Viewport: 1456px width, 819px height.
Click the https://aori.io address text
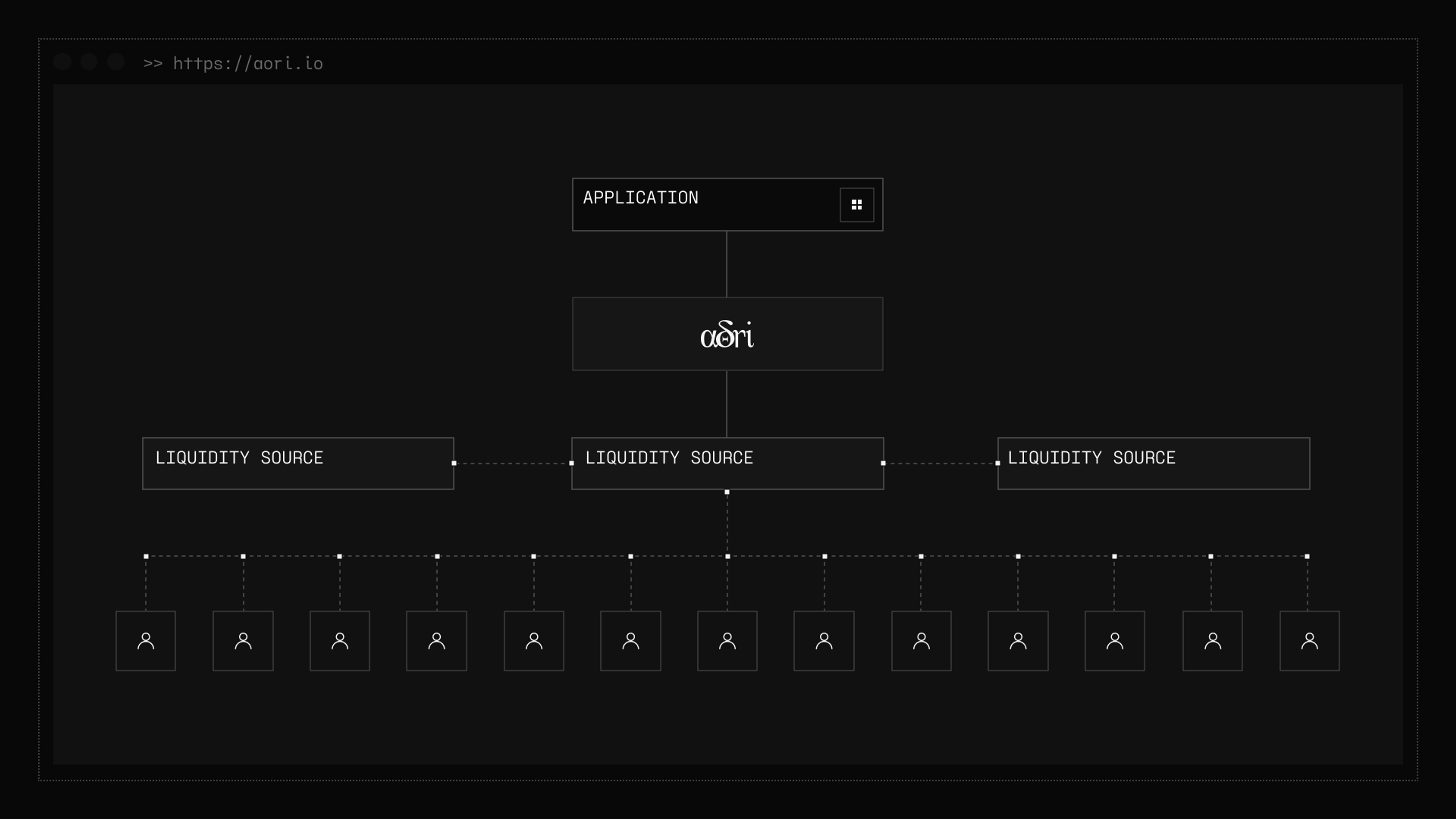tap(248, 63)
